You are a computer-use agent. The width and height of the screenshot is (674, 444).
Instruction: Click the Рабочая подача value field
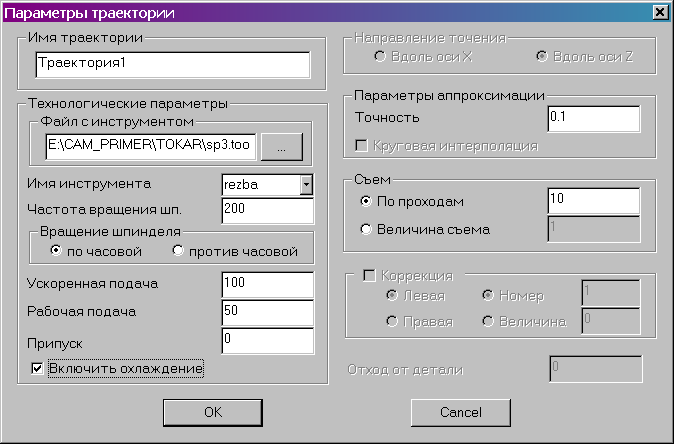click(268, 312)
